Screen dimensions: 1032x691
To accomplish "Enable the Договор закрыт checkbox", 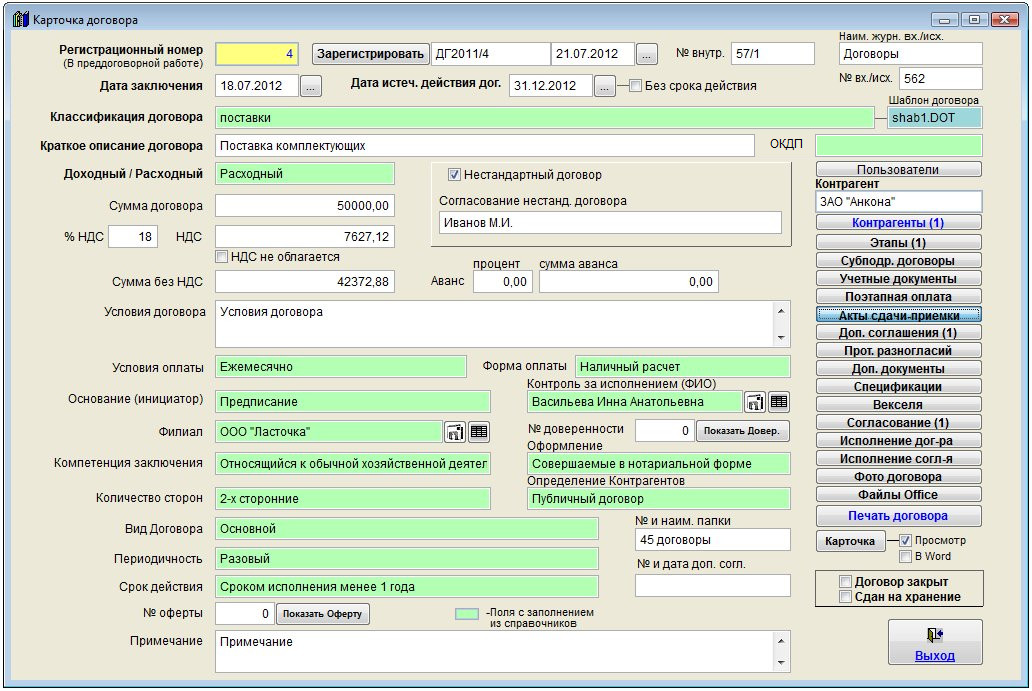I will [x=846, y=582].
